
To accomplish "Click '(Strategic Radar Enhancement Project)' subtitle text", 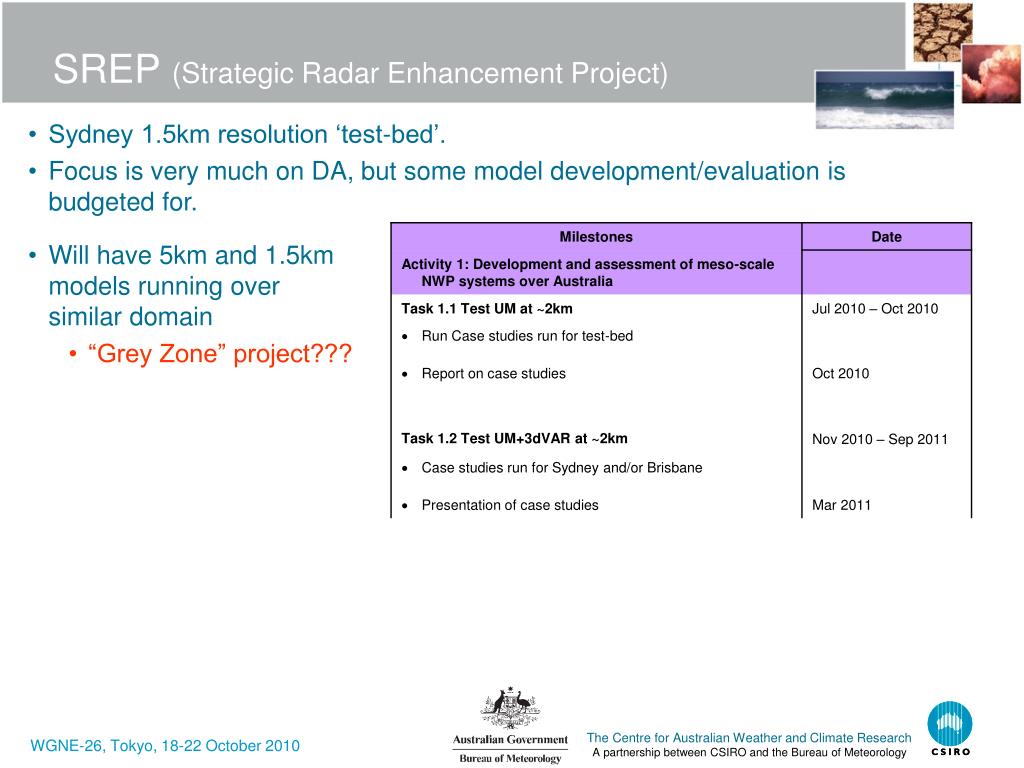I will pyautogui.click(x=420, y=74).
